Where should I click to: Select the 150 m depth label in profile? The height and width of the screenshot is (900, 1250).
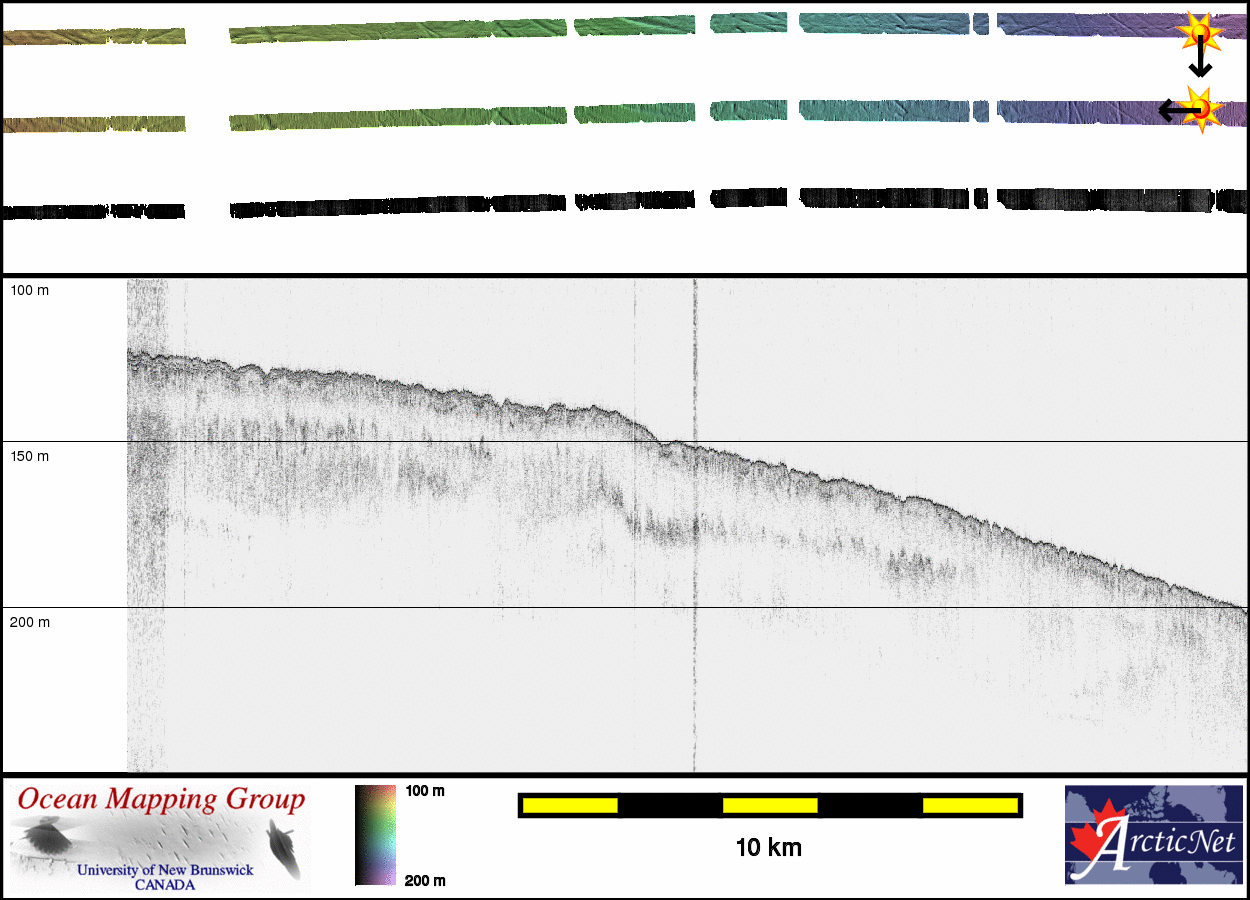[29, 456]
